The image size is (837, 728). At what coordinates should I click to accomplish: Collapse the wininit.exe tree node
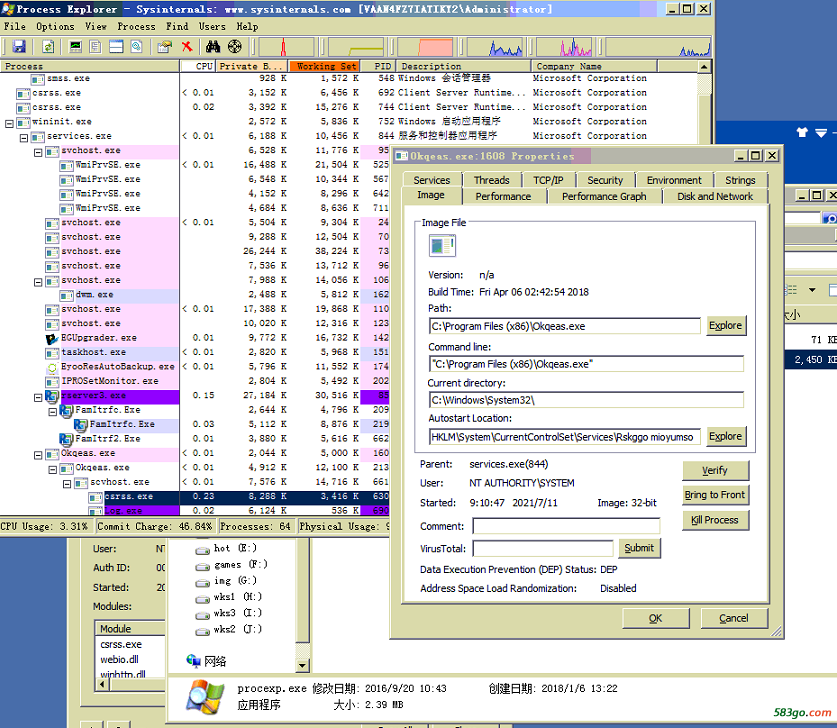9,123
